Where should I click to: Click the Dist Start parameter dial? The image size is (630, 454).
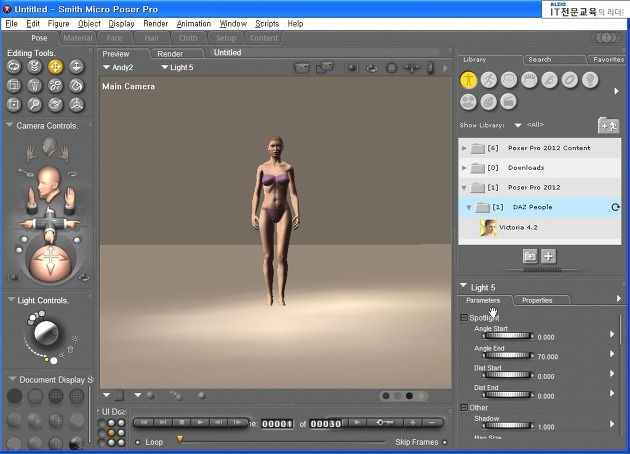tap(508, 375)
